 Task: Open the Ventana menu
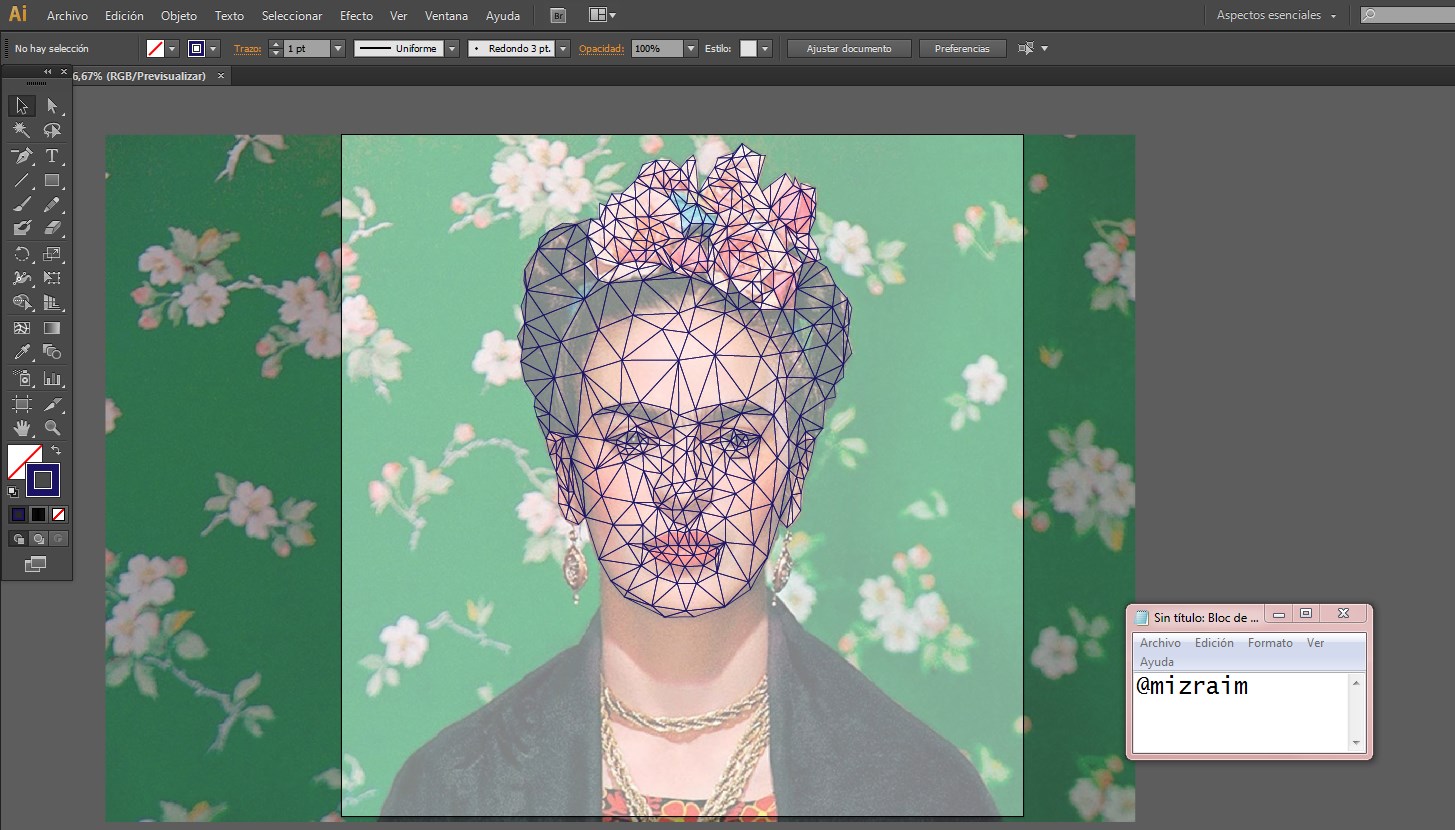[444, 16]
